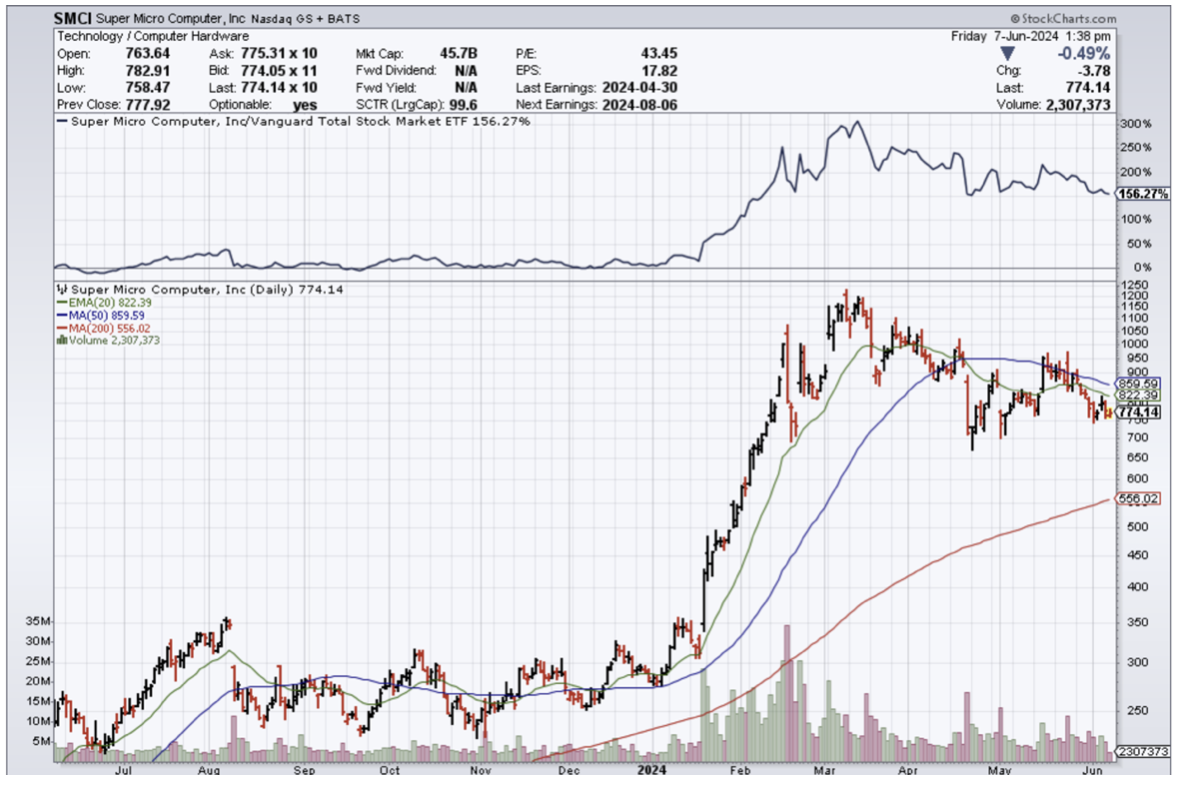
Task: Select the Mar marker on the time axis
Action: pyautogui.click(x=827, y=772)
